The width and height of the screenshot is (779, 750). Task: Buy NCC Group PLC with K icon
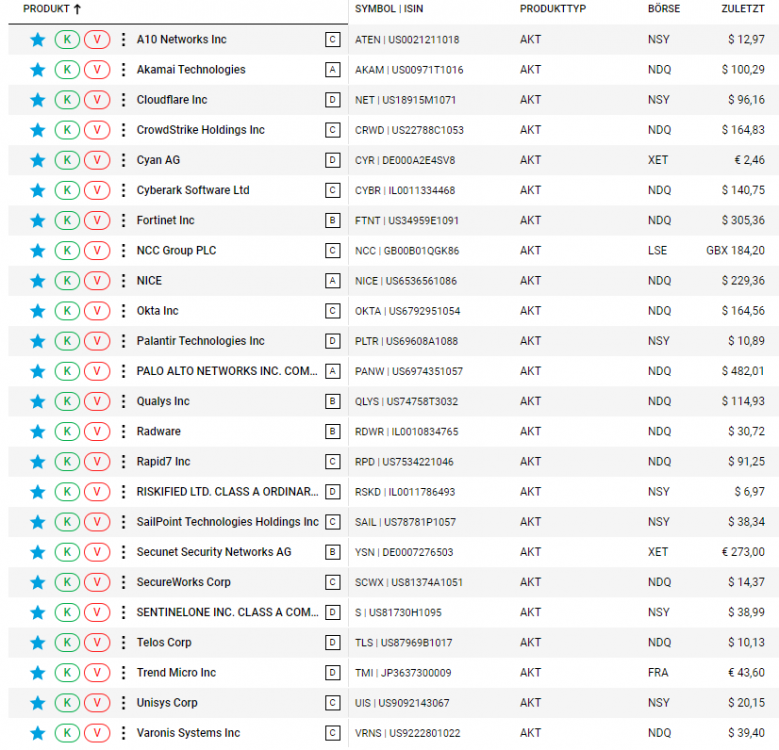click(67, 251)
